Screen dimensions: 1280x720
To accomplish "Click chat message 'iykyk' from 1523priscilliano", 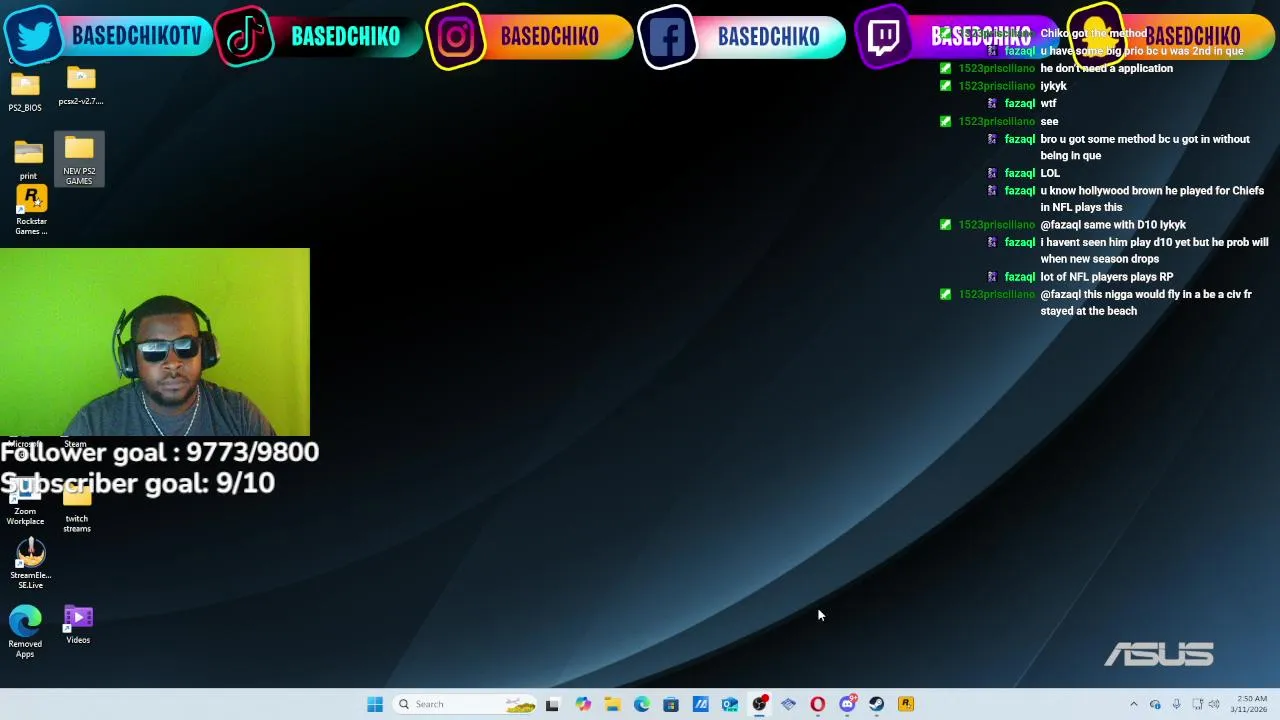I will [x=1053, y=86].
